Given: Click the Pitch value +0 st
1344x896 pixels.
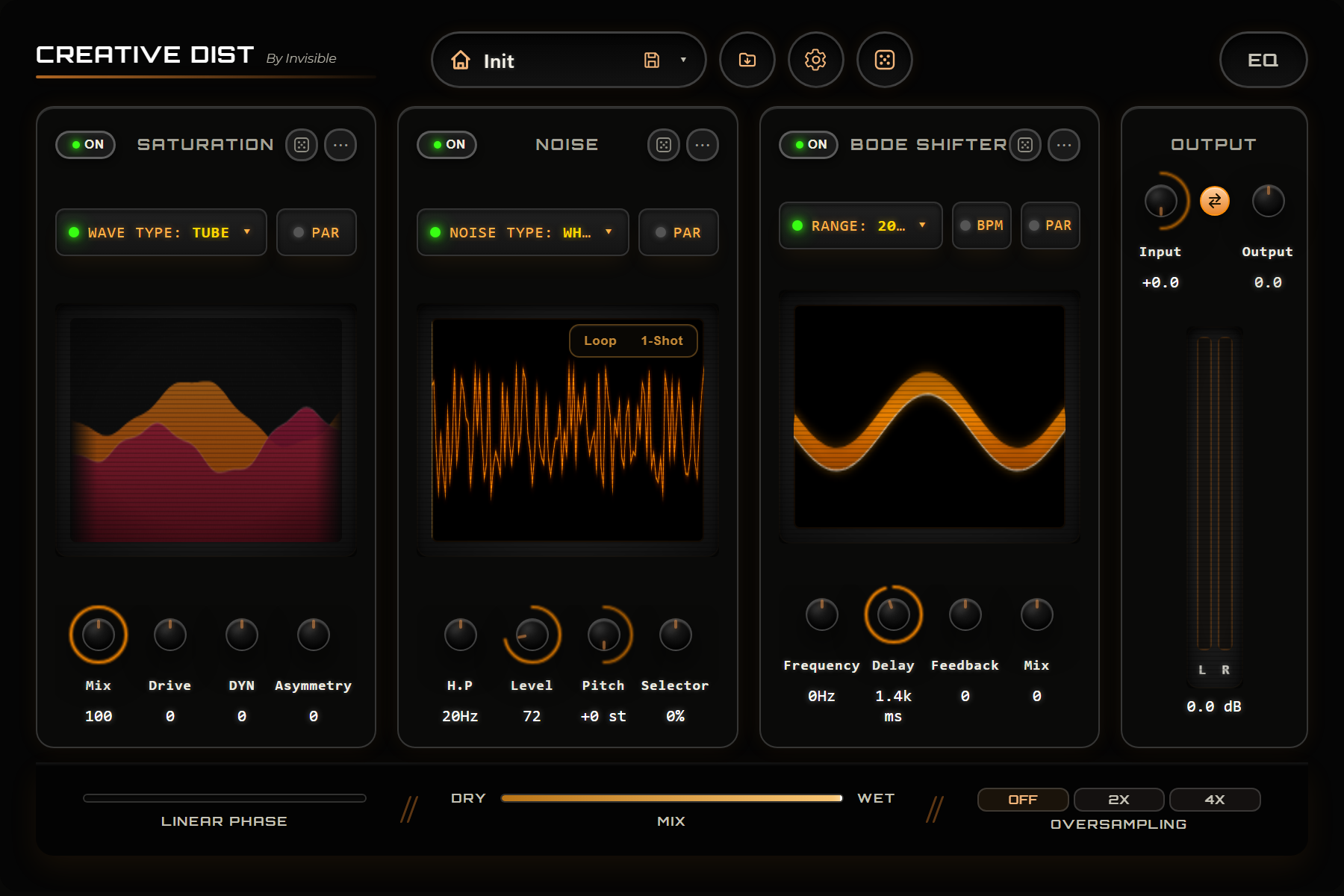Looking at the screenshot, I should point(603,716).
